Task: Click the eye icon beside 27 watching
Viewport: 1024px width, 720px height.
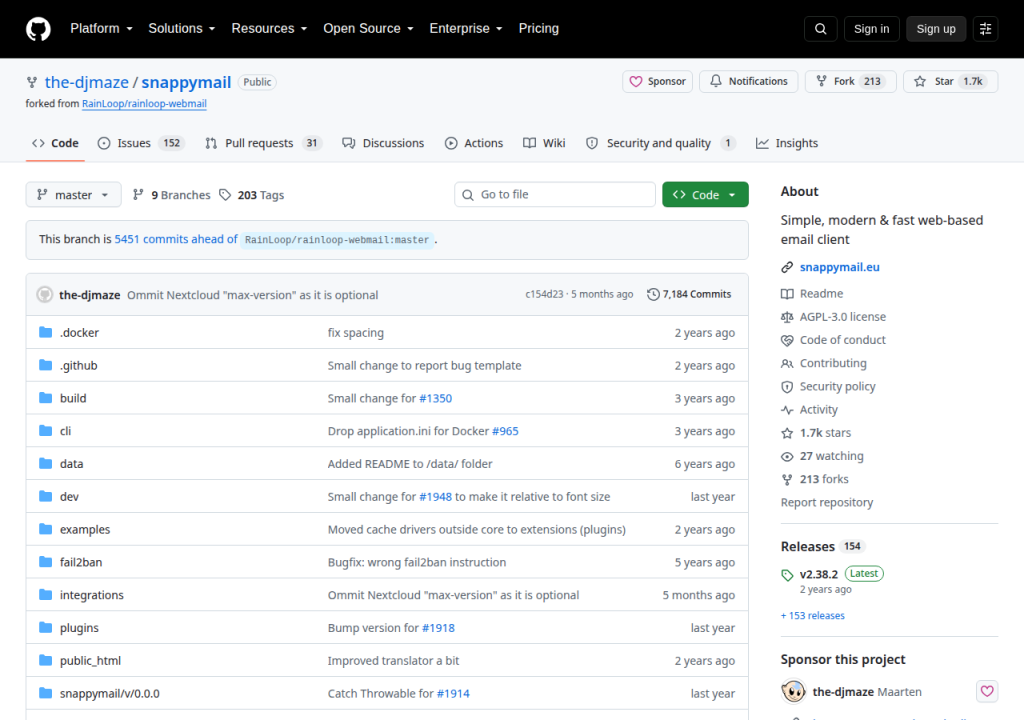Action: [x=787, y=457]
